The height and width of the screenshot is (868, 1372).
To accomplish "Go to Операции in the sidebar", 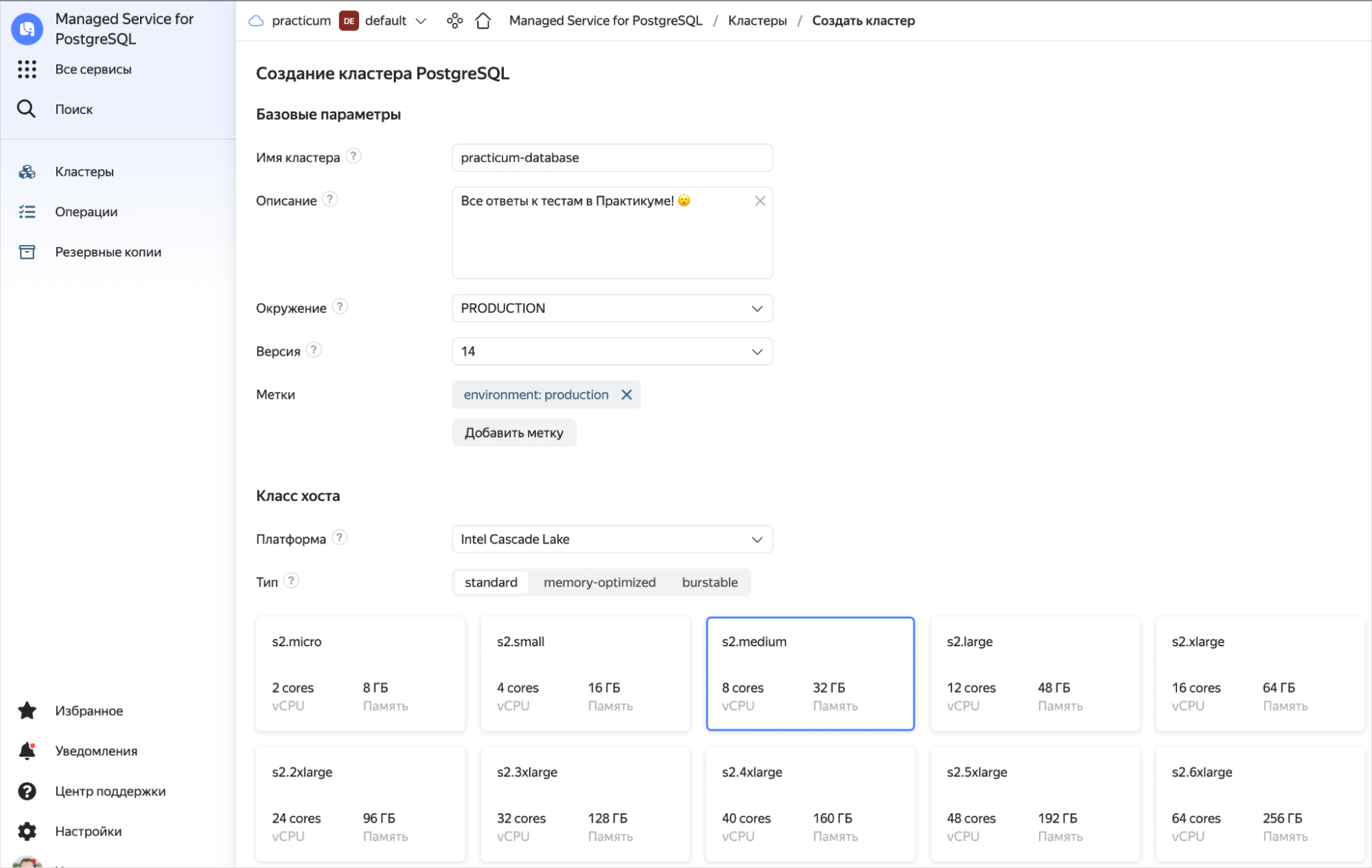I will coord(86,212).
